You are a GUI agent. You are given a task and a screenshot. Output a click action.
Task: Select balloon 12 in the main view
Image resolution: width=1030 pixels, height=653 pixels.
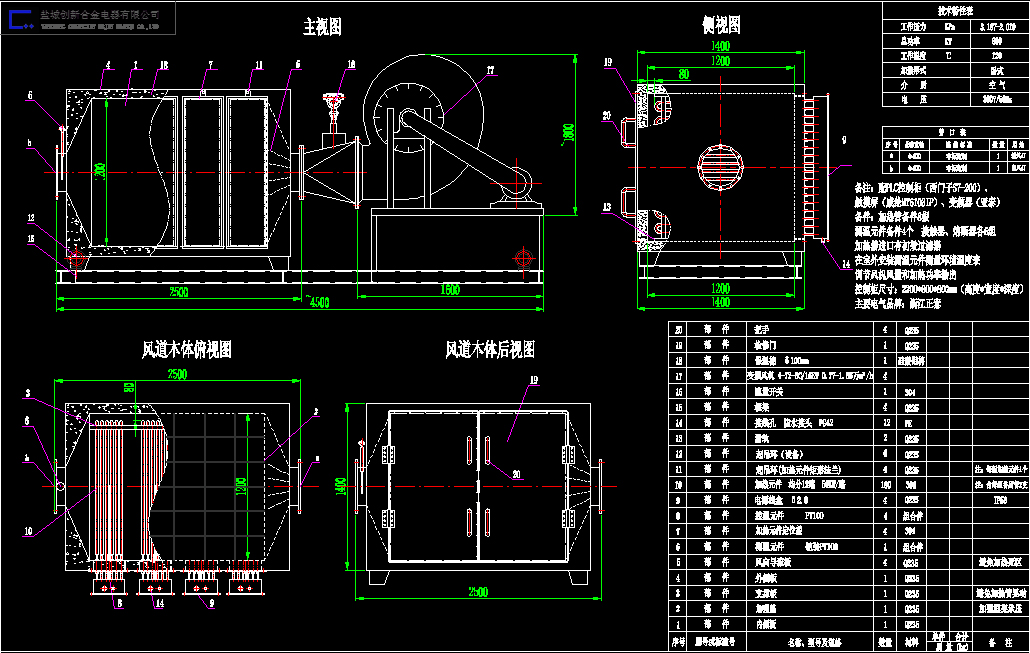click(x=31, y=218)
